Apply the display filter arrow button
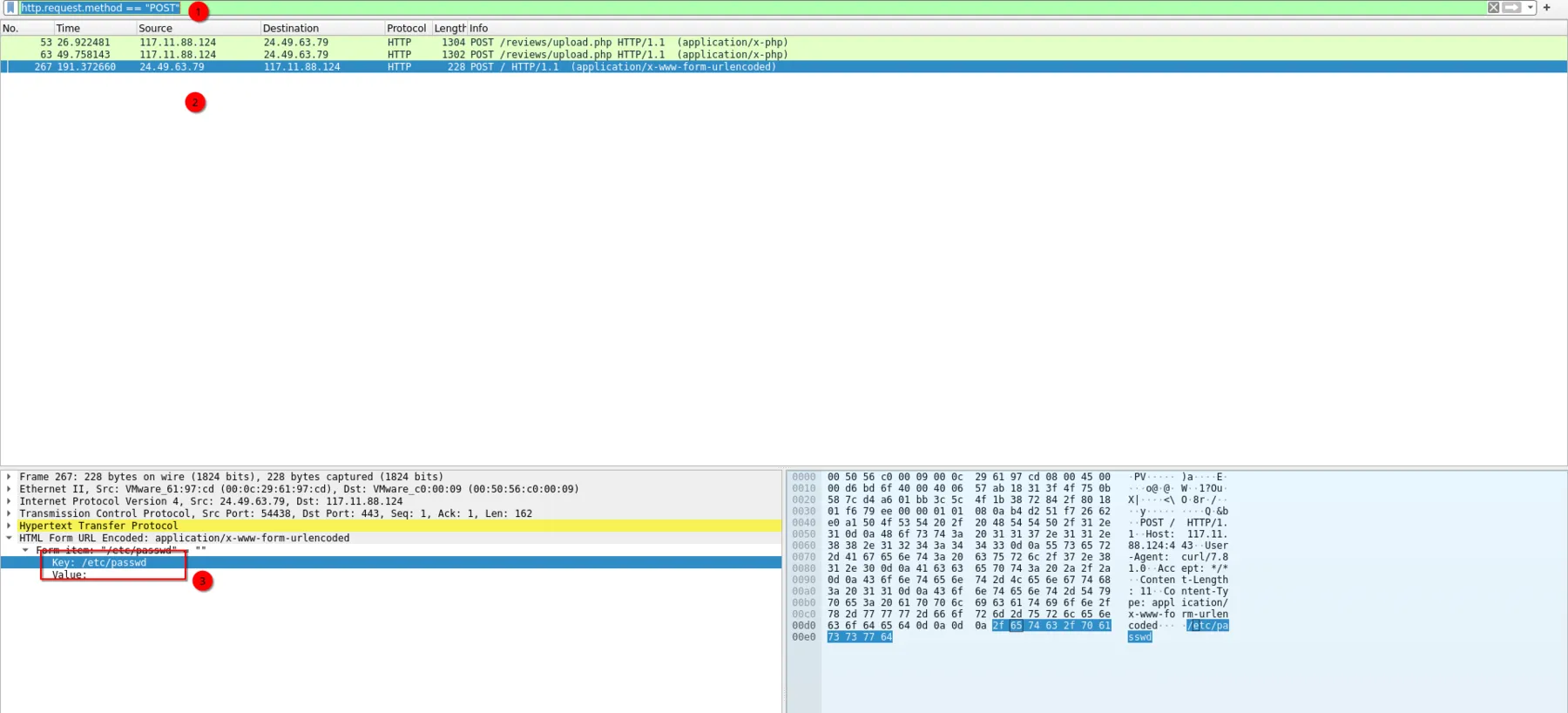Image resolution: width=1568 pixels, height=713 pixels. [x=1512, y=8]
